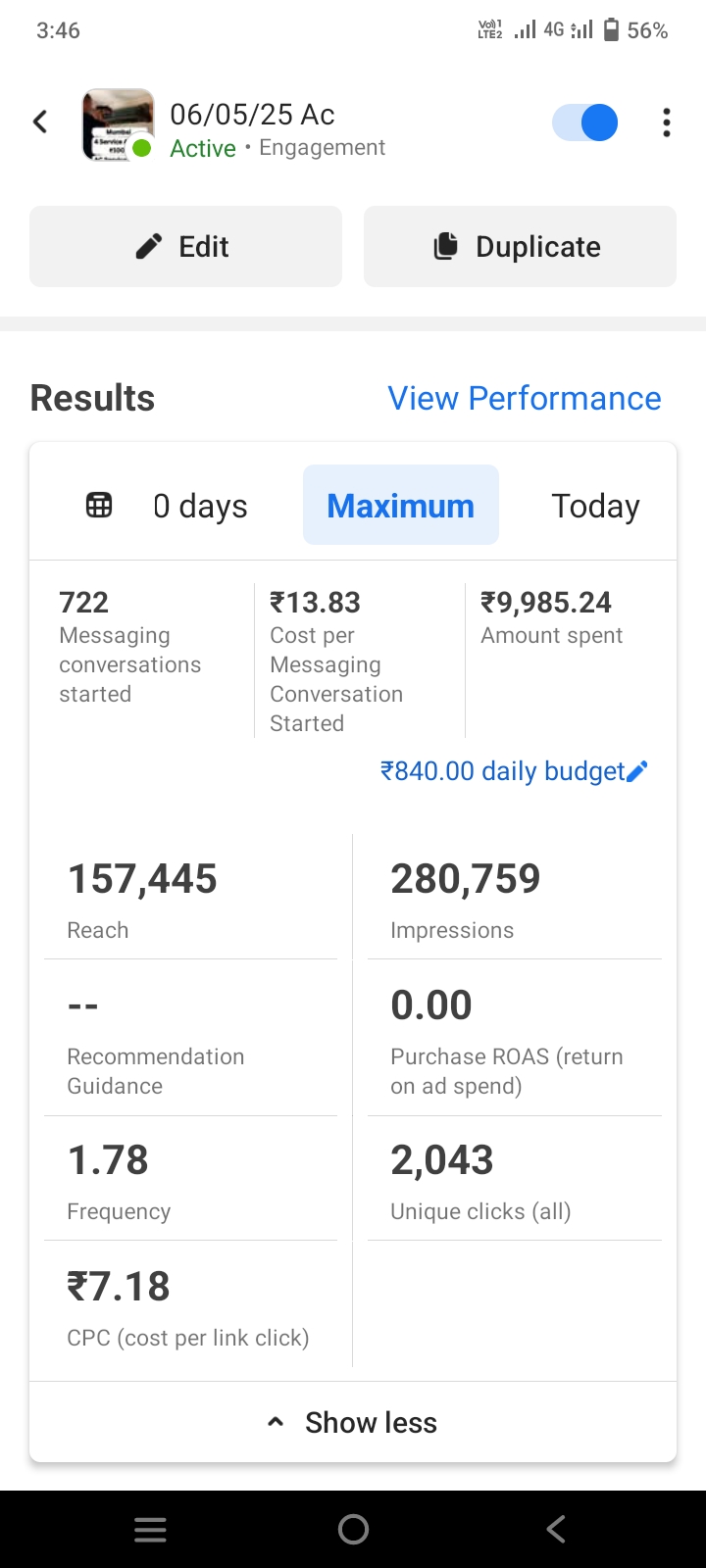Select the 0 days range option
The height and width of the screenshot is (1568, 706).
coord(200,506)
